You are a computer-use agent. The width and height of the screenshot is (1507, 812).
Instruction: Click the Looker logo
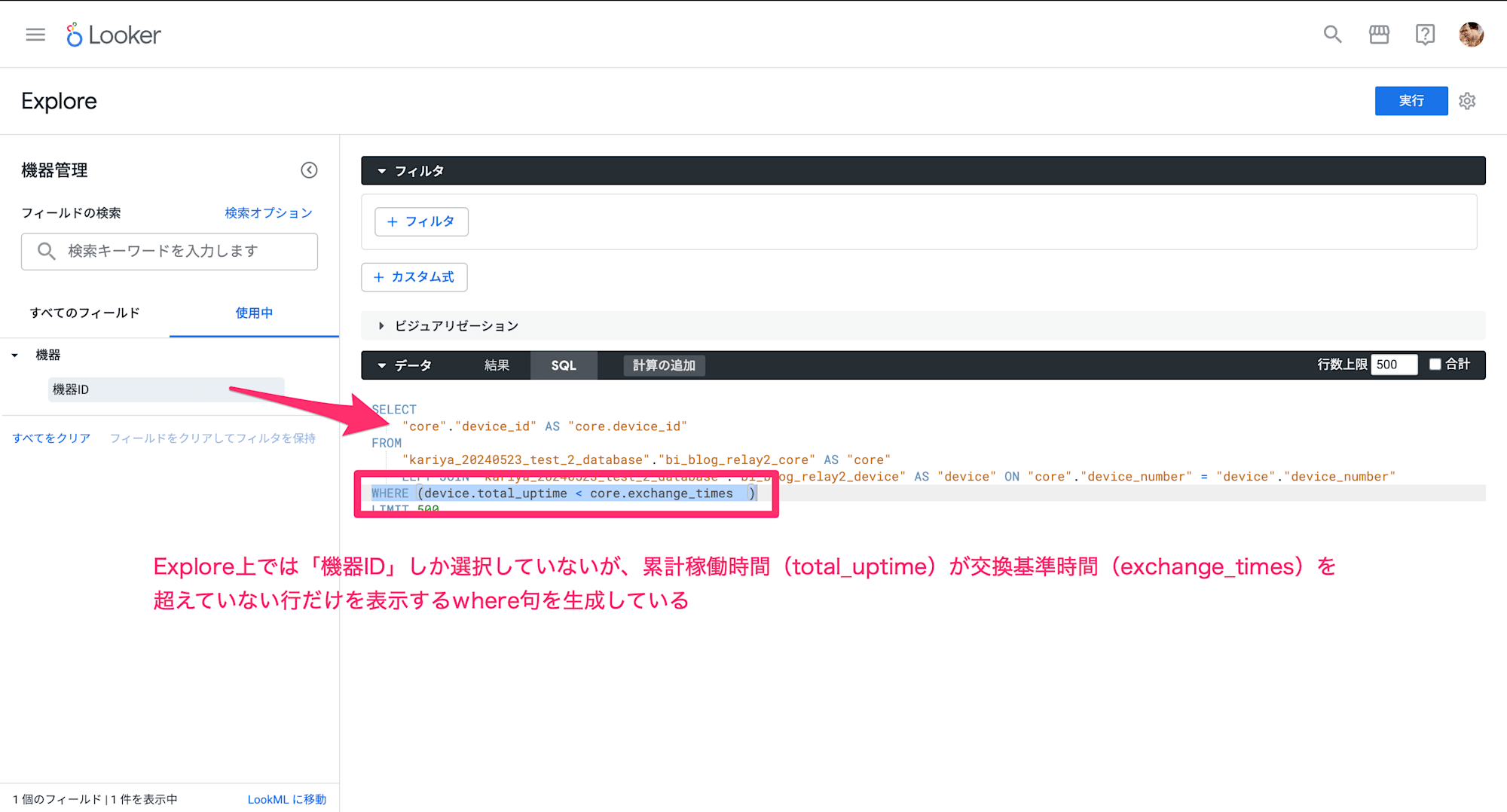coord(114,35)
